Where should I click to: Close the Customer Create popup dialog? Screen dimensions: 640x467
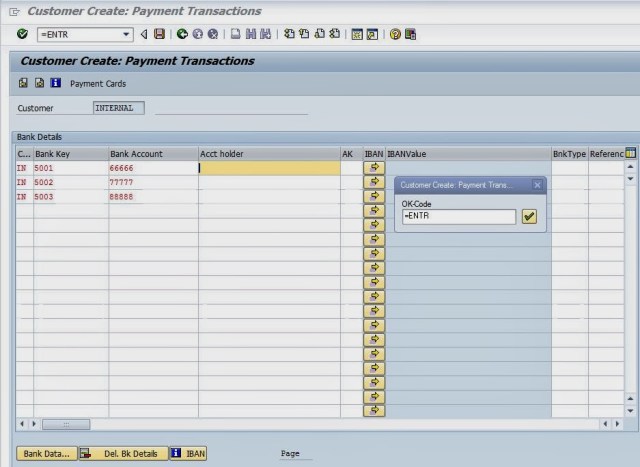pyautogui.click(x=538, y=185)
